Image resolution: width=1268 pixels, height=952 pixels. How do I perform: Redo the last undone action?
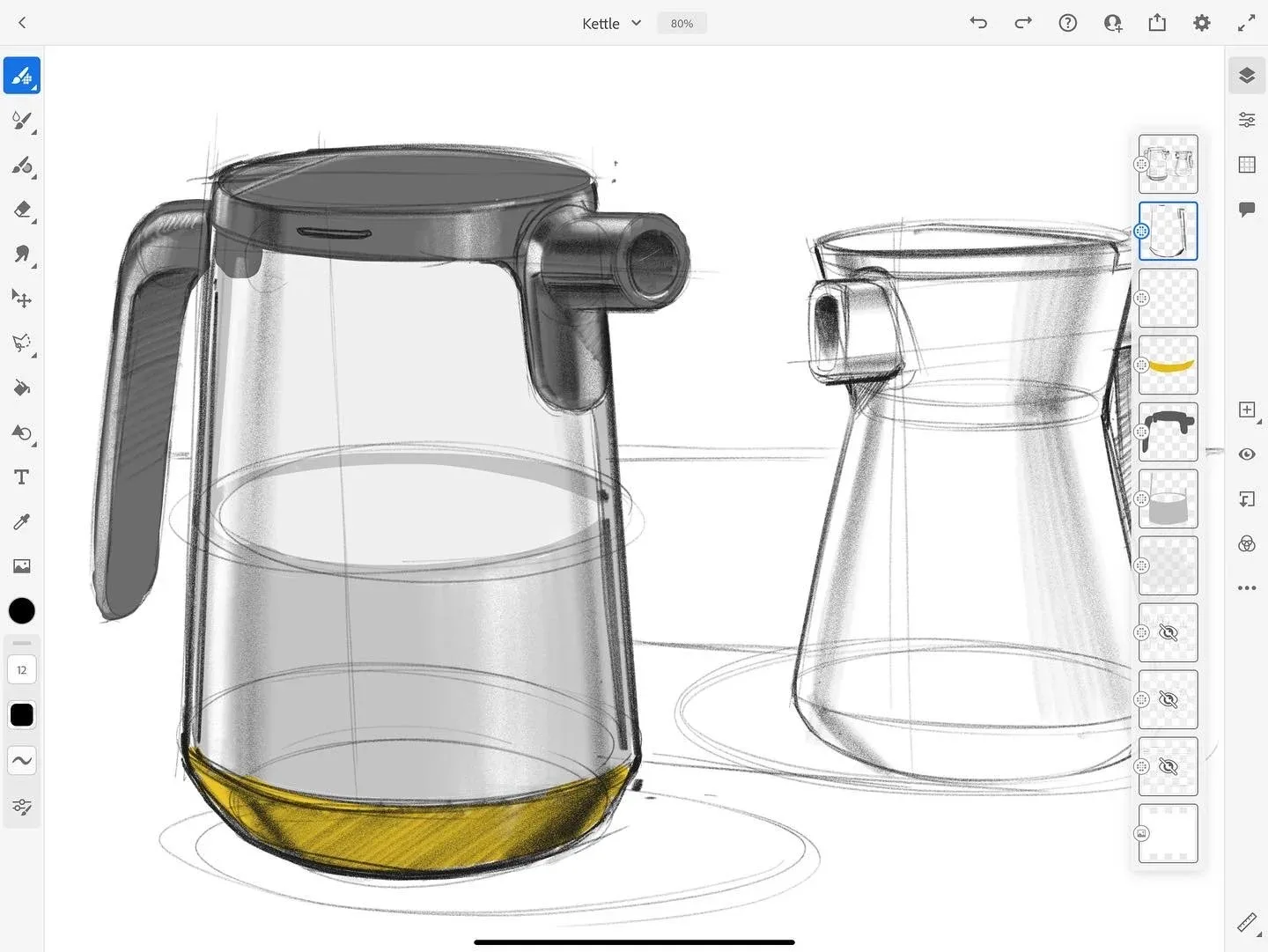pyautogui.click(x=1023, y=23)
